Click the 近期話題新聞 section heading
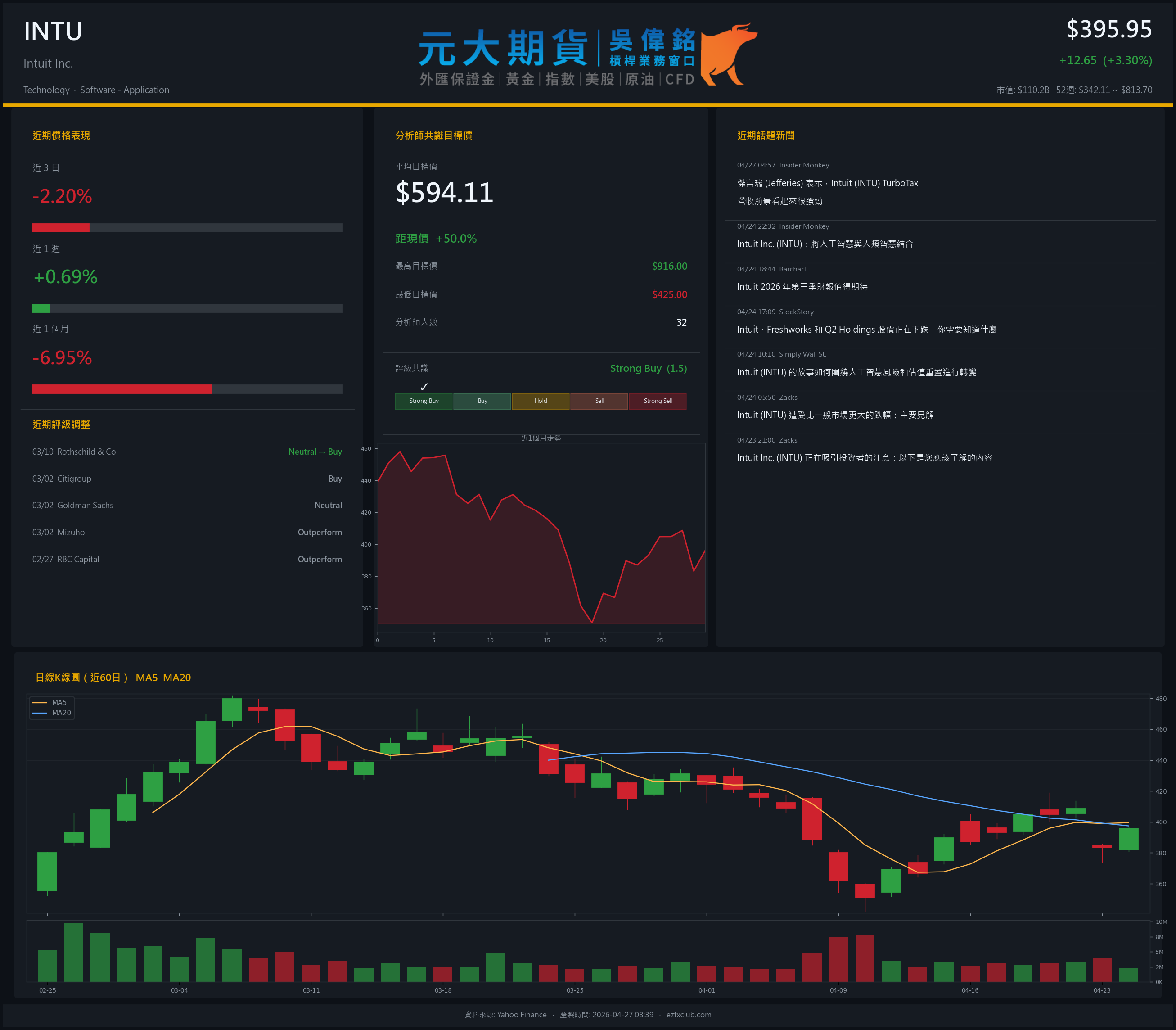This screenshot has height=1030, width=1176. coord(766,136)
